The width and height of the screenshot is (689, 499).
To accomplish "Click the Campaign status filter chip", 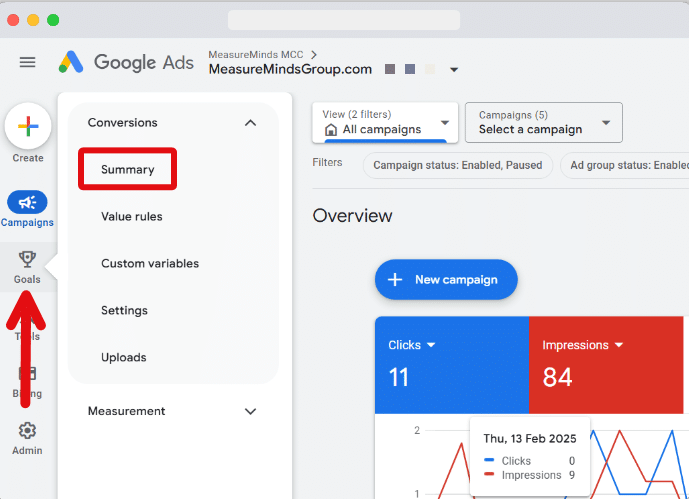I will pyautogui.click(x=457, y=166).
